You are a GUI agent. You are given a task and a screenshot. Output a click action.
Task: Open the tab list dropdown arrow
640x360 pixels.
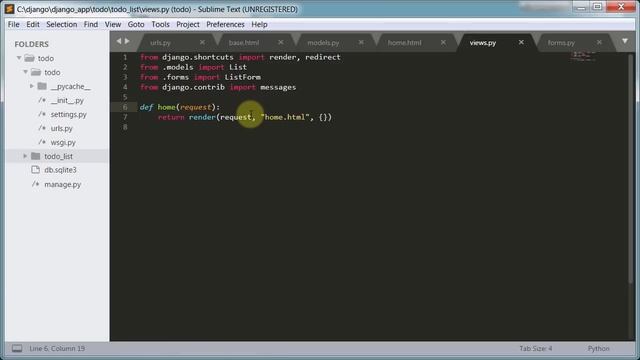point(625,41)
